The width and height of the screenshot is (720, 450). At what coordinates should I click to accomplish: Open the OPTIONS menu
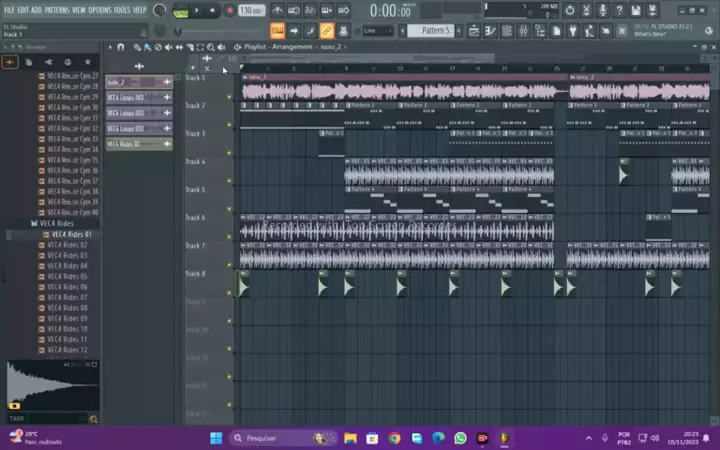tap(100, 9)
